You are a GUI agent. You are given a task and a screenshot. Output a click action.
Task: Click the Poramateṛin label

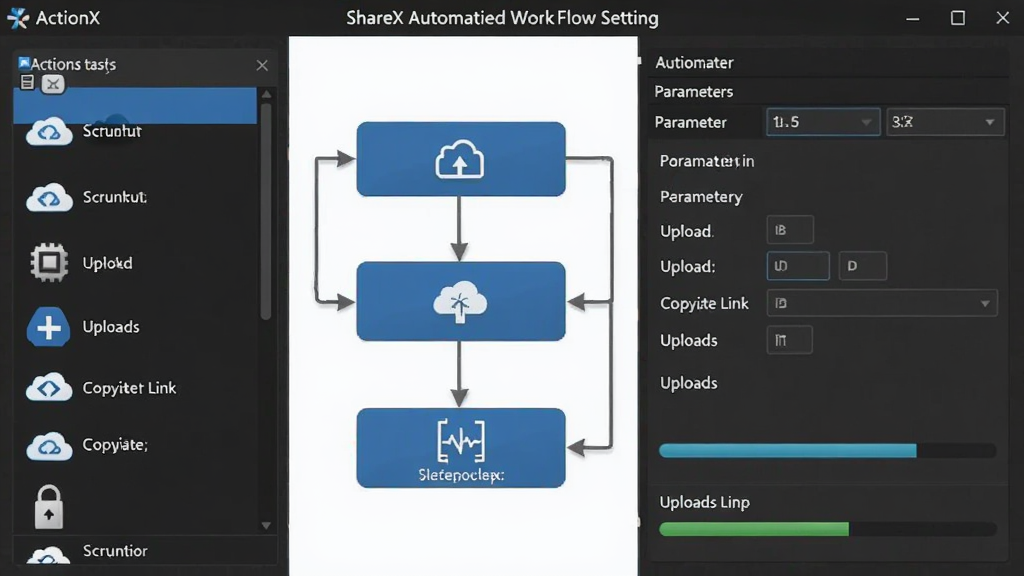707,161
